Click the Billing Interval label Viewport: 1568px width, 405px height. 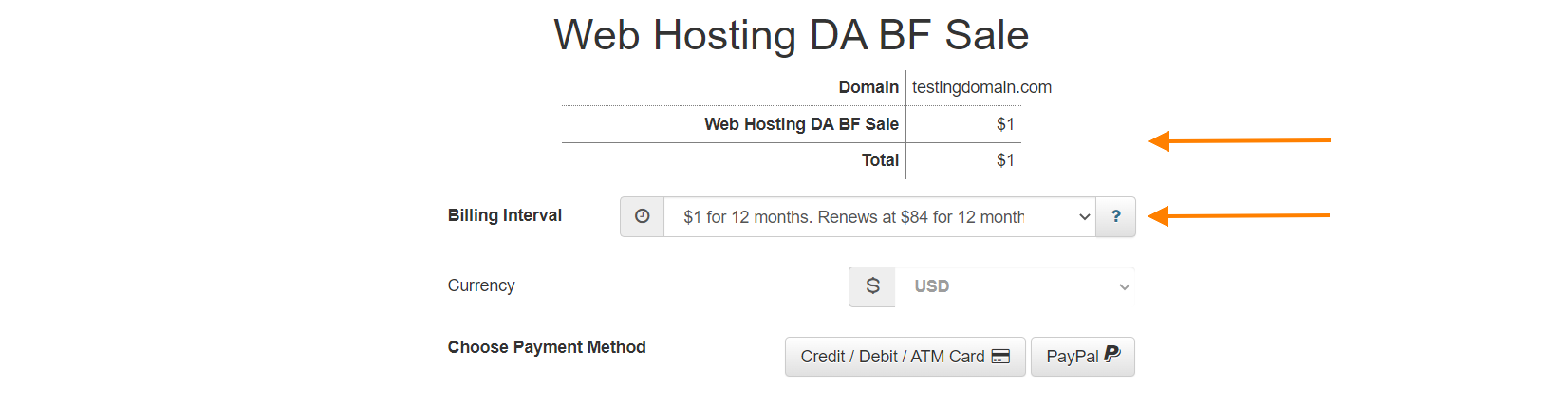[x=505, y=215]
